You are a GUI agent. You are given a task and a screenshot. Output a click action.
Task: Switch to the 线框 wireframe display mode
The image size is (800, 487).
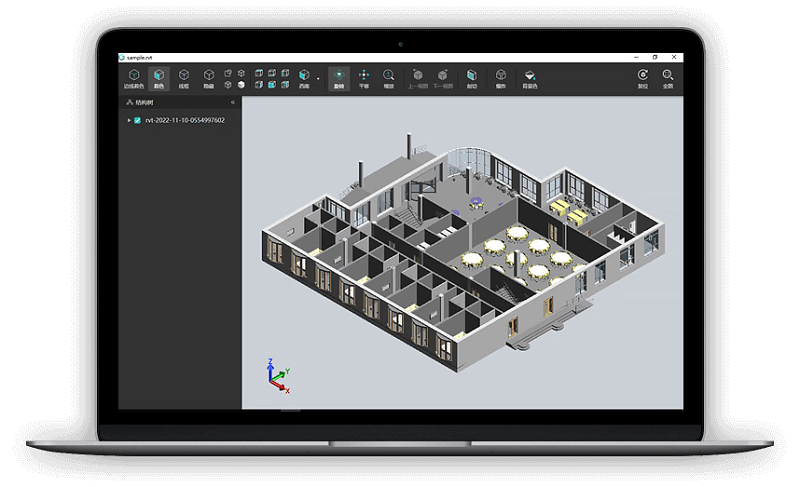(184, 79)
